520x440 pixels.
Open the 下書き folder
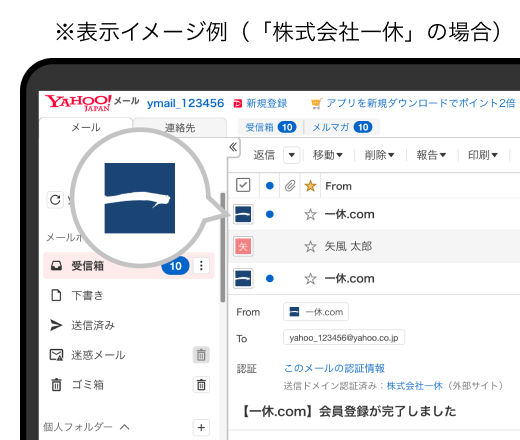pyautogui.click(x=87, y=296)
